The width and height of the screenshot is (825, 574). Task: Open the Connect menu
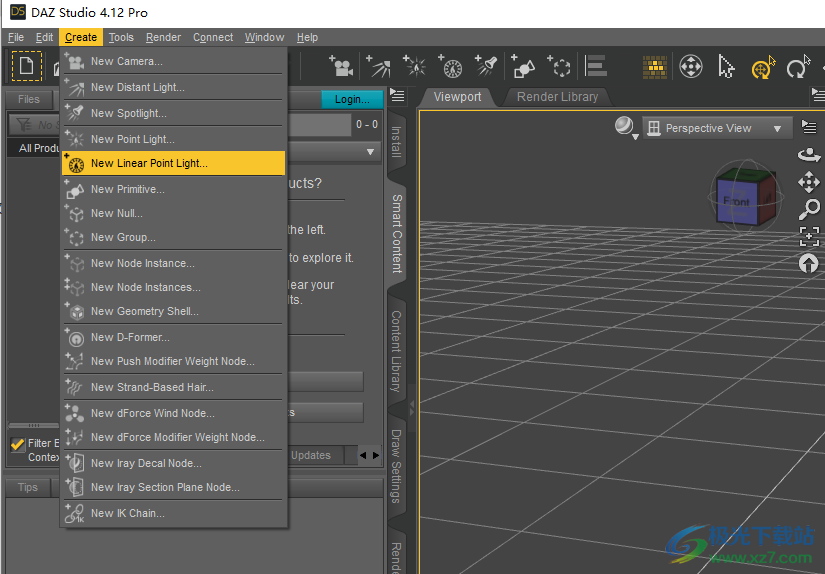[213, 37]
